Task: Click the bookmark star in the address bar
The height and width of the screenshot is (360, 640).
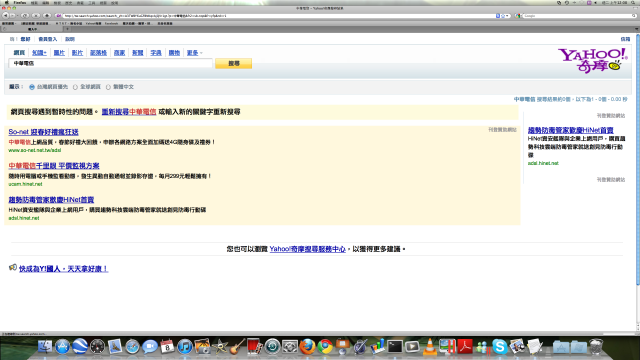Action: (x=503, y=16)
